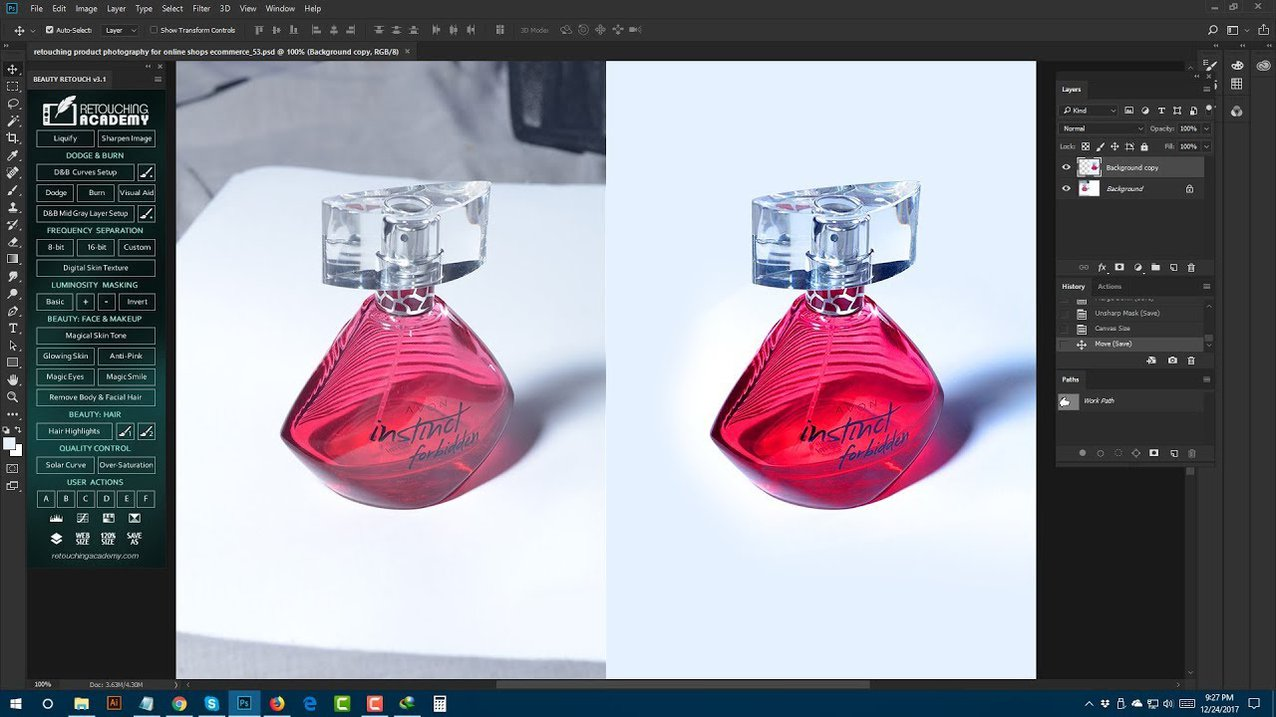Click the layers stack icon in Beauty Retouch

tap(56, 538)
